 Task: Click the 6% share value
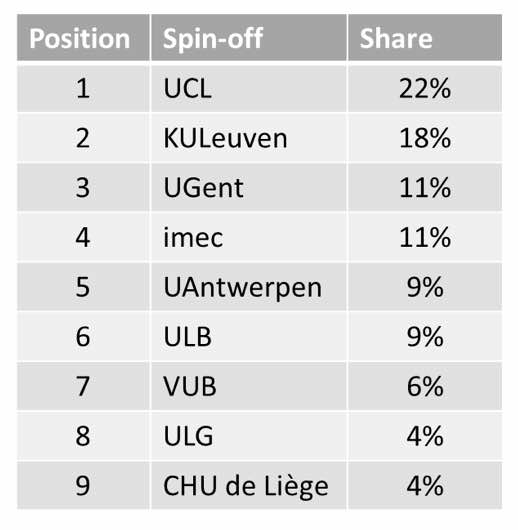(425, 387)
